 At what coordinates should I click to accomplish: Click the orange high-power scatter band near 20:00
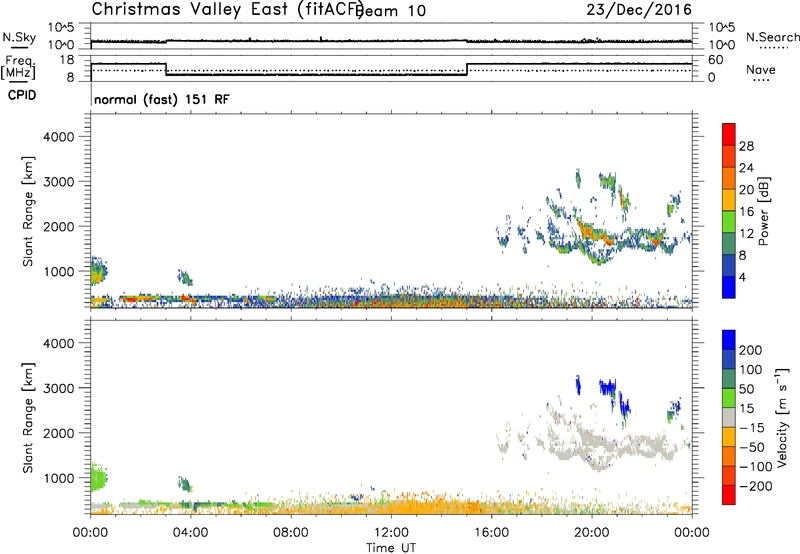point(594,233)
